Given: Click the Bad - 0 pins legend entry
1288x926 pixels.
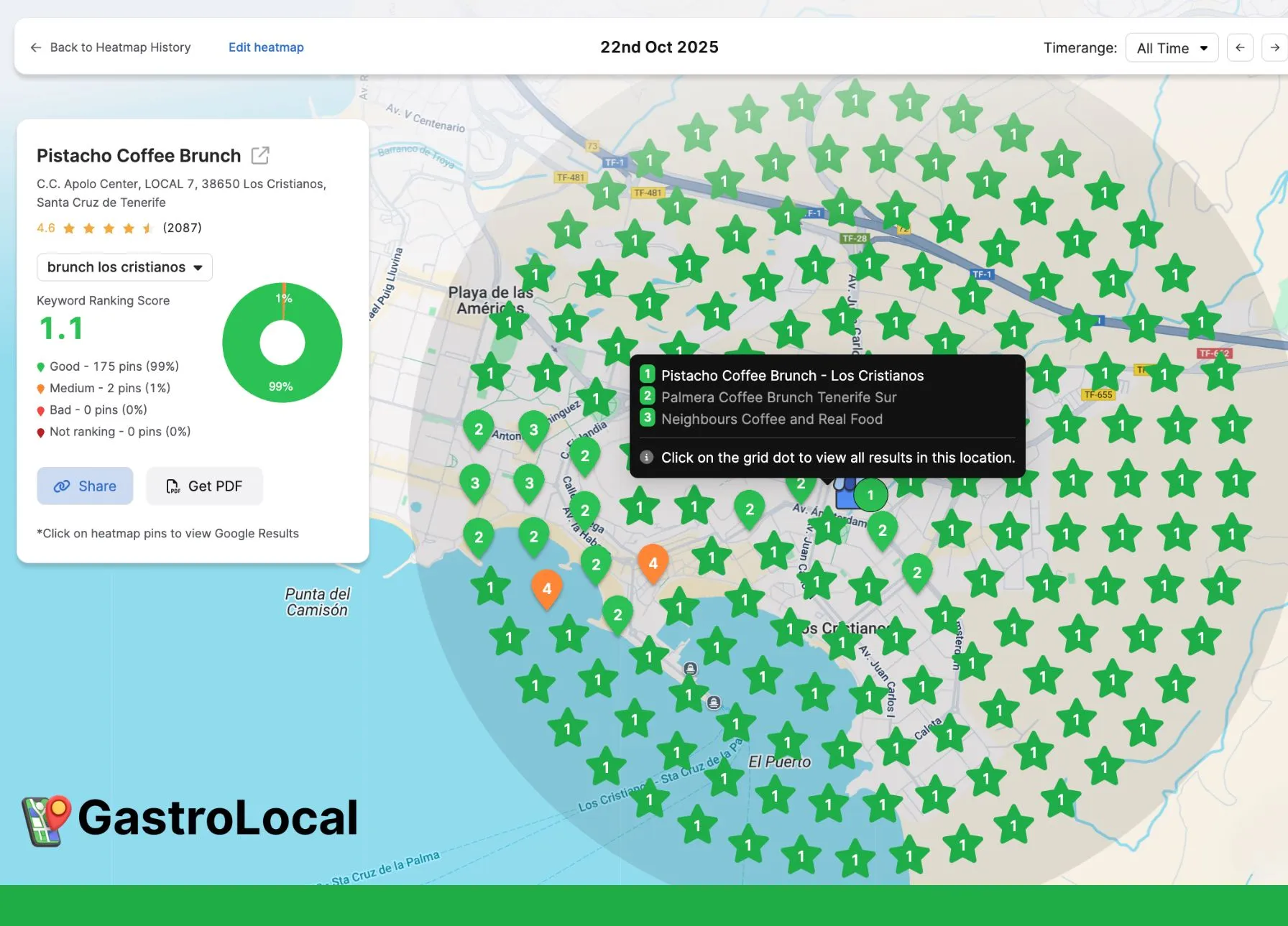Looking at the screenshot, I should 92,409.
